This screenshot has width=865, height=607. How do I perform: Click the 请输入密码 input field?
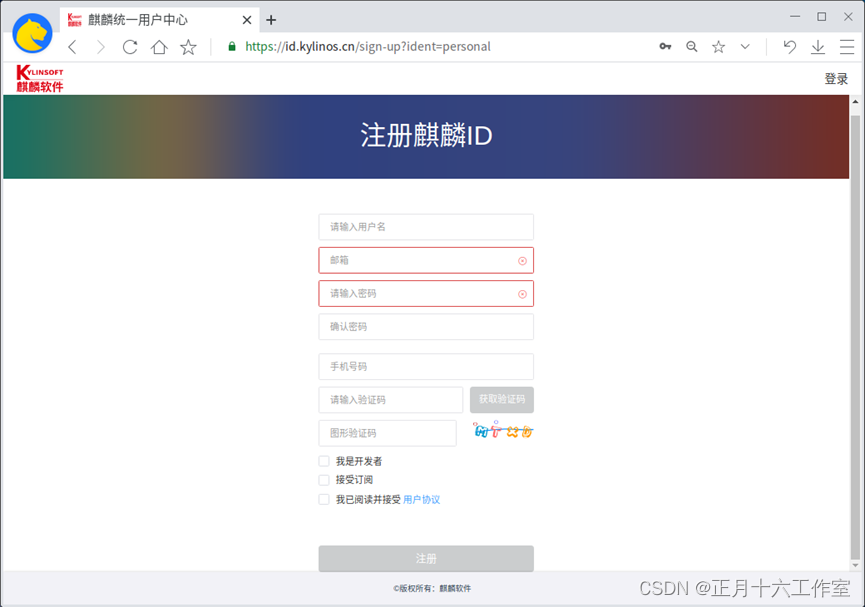(x=426, y=294)
